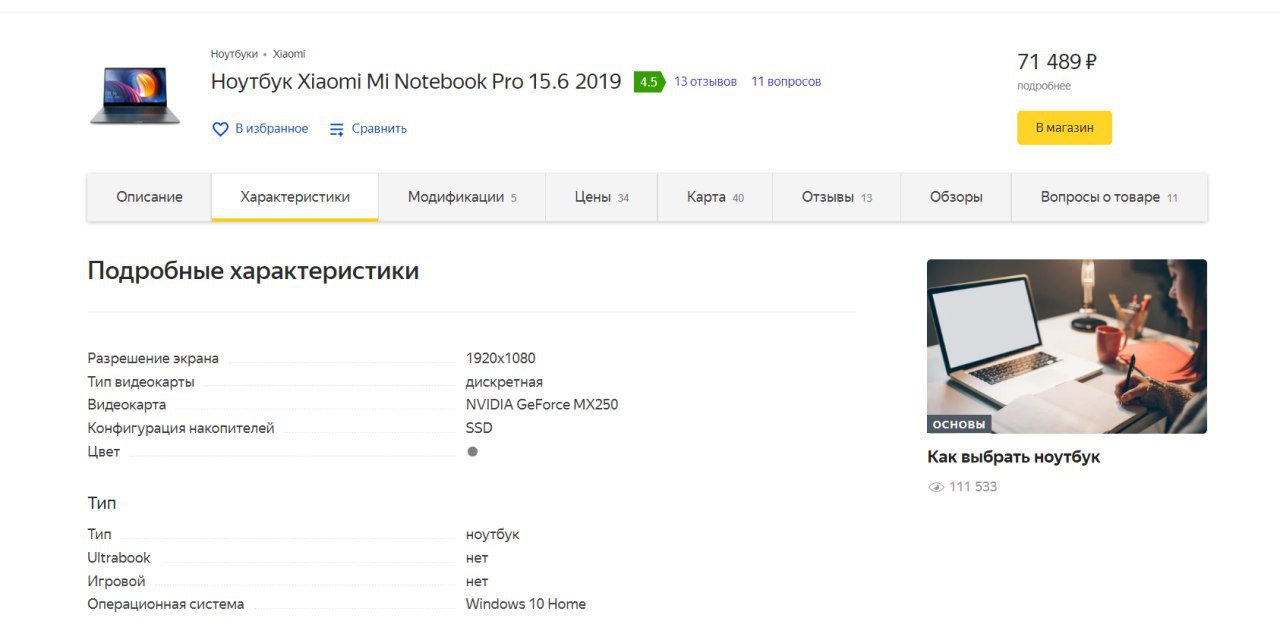Click the Сравнить link text

[x=379, y=129]
